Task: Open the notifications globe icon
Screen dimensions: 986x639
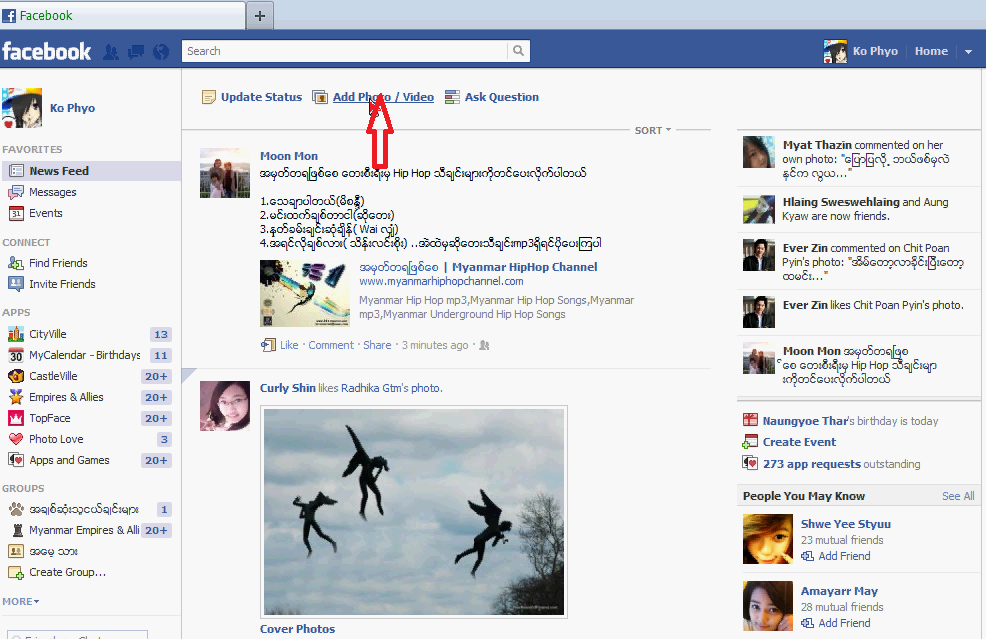Action: [x=161, y=52]
